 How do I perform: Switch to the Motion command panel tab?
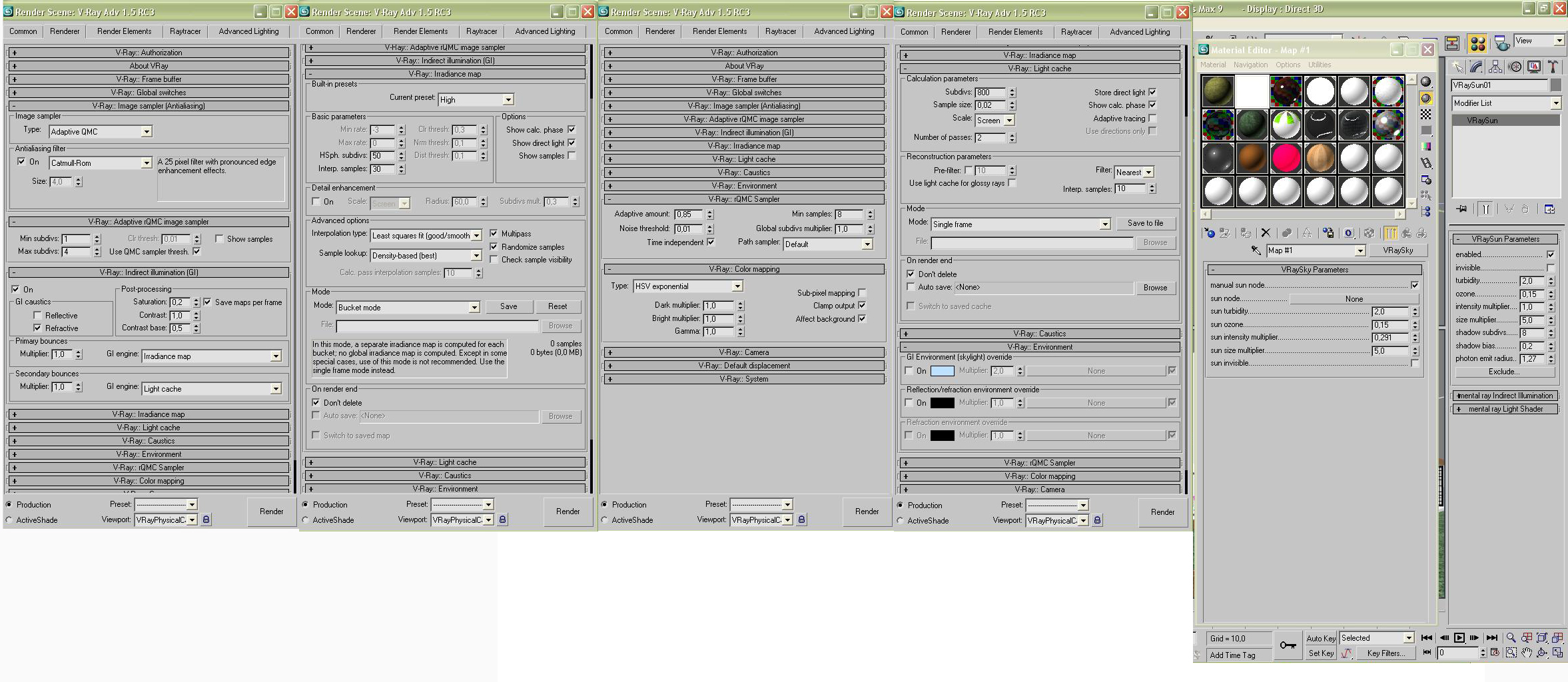[1515, 67]
